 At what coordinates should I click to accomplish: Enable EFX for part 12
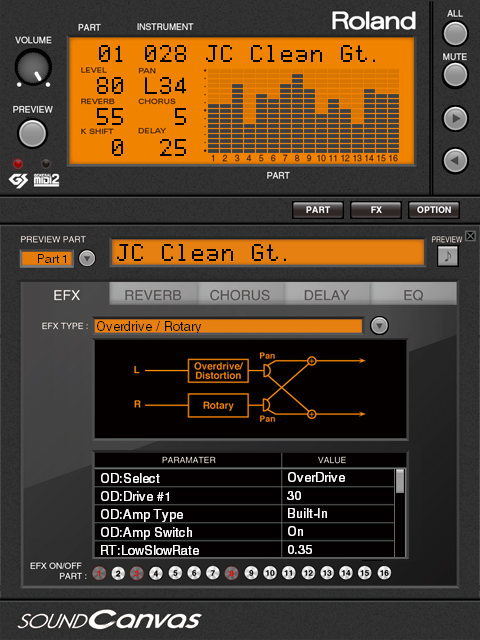[x=308, y=573]
